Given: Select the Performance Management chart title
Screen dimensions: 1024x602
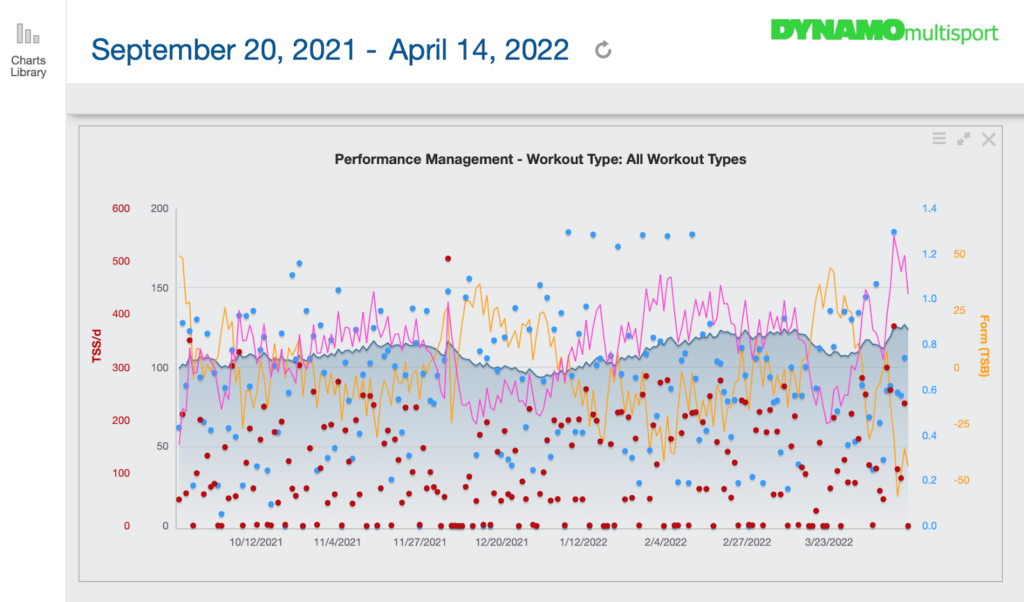Looking at the screenshot, I should (x=542, y=159).
